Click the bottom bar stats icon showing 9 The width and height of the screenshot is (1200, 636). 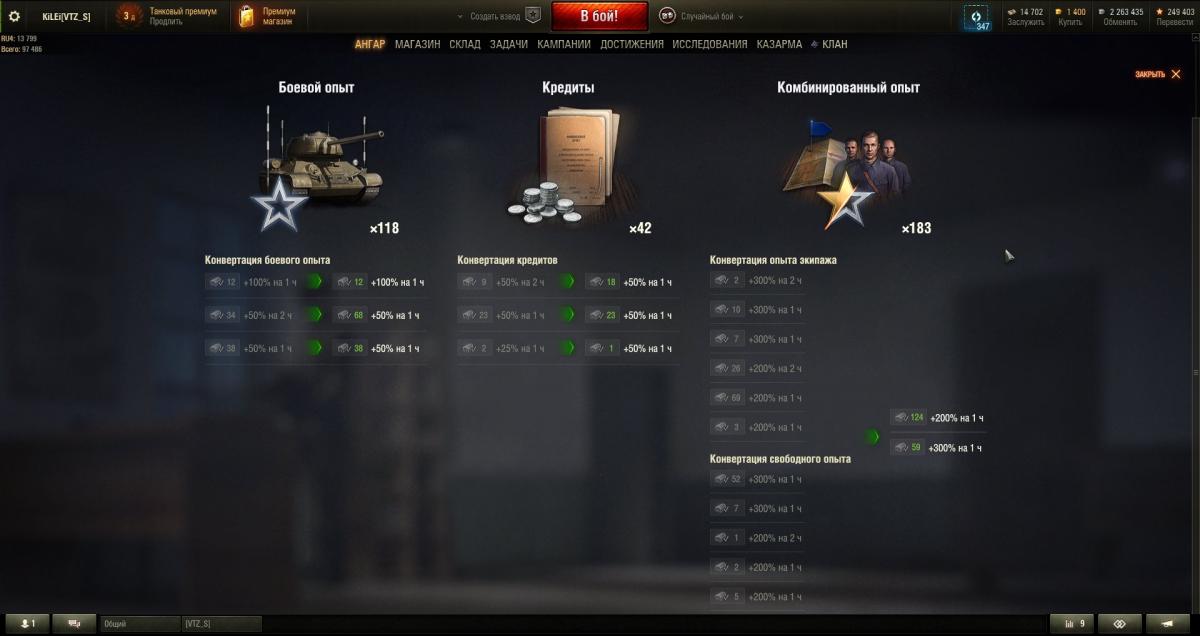pyautogui.click(x=1073, y=623)
